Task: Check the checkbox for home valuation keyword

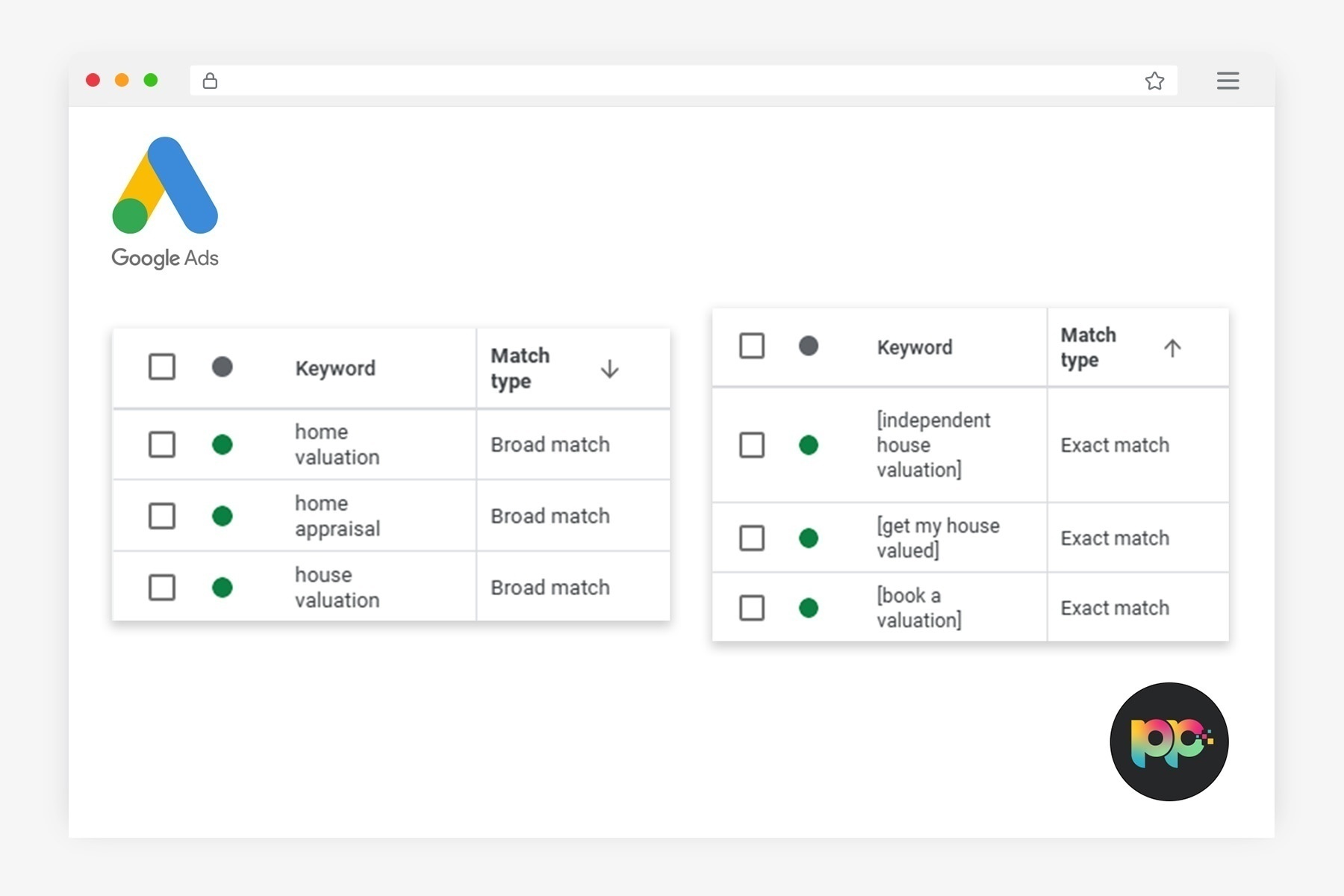Action: [x=162, y=444]
